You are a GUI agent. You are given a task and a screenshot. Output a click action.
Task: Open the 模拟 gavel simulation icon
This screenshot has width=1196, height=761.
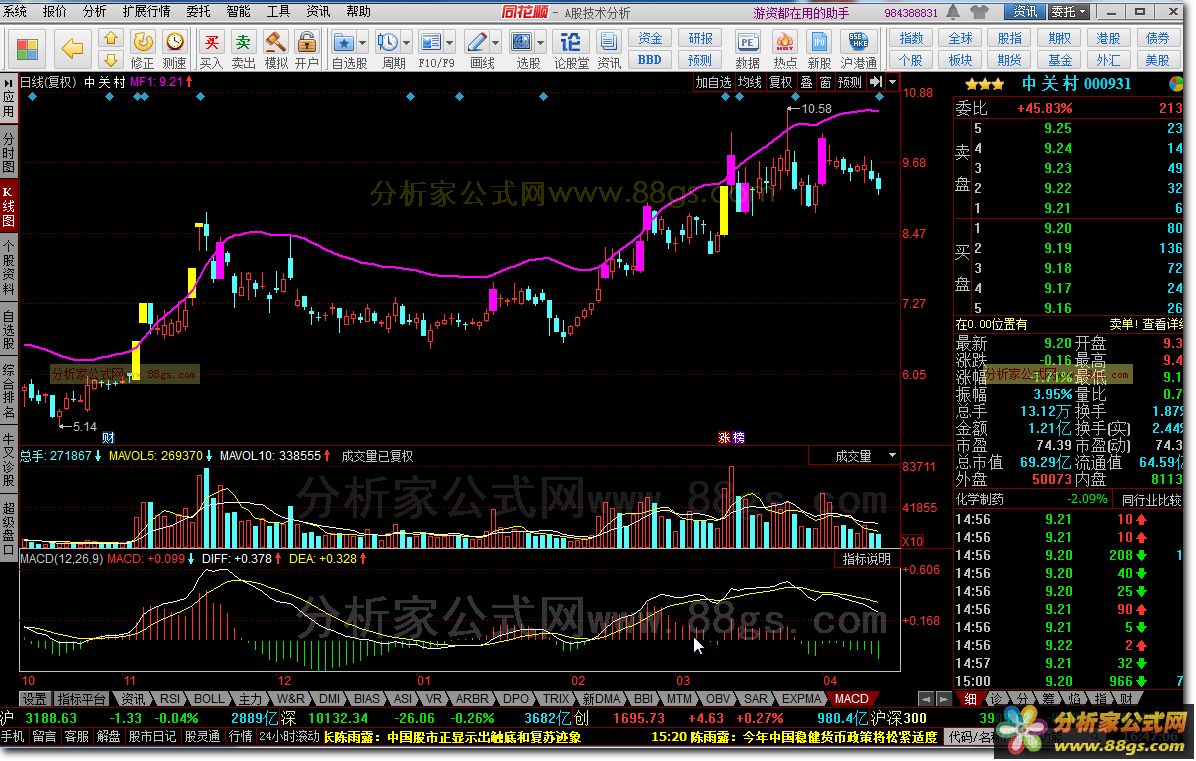pyautogui.click(x=275, y=42)
